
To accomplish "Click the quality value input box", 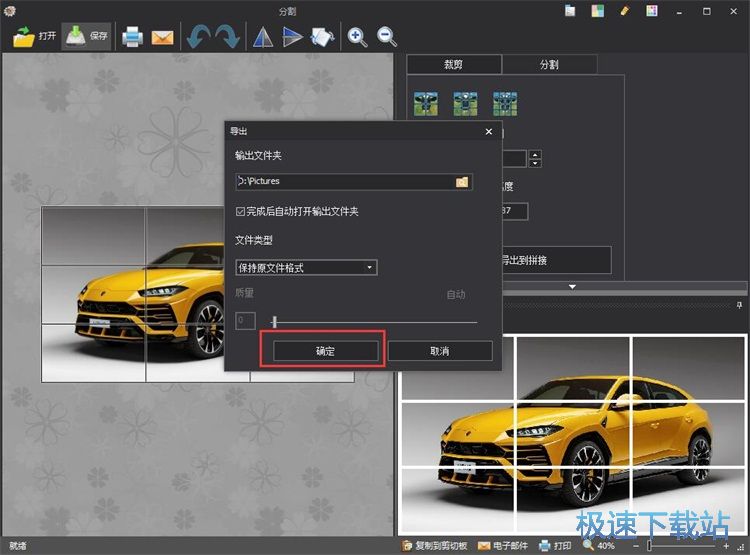I will 245,321.
